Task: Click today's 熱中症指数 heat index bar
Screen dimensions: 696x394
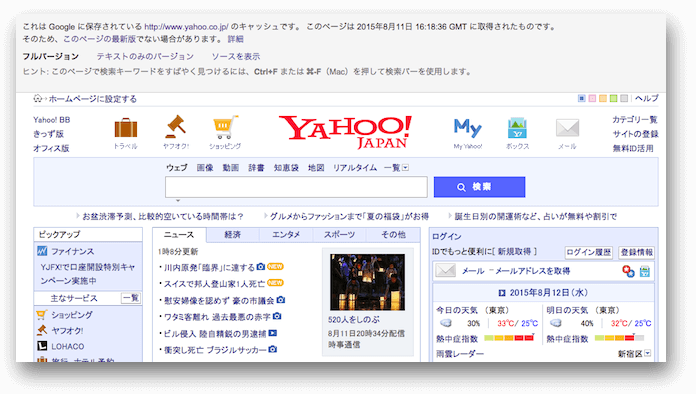Action: [509, 338]
